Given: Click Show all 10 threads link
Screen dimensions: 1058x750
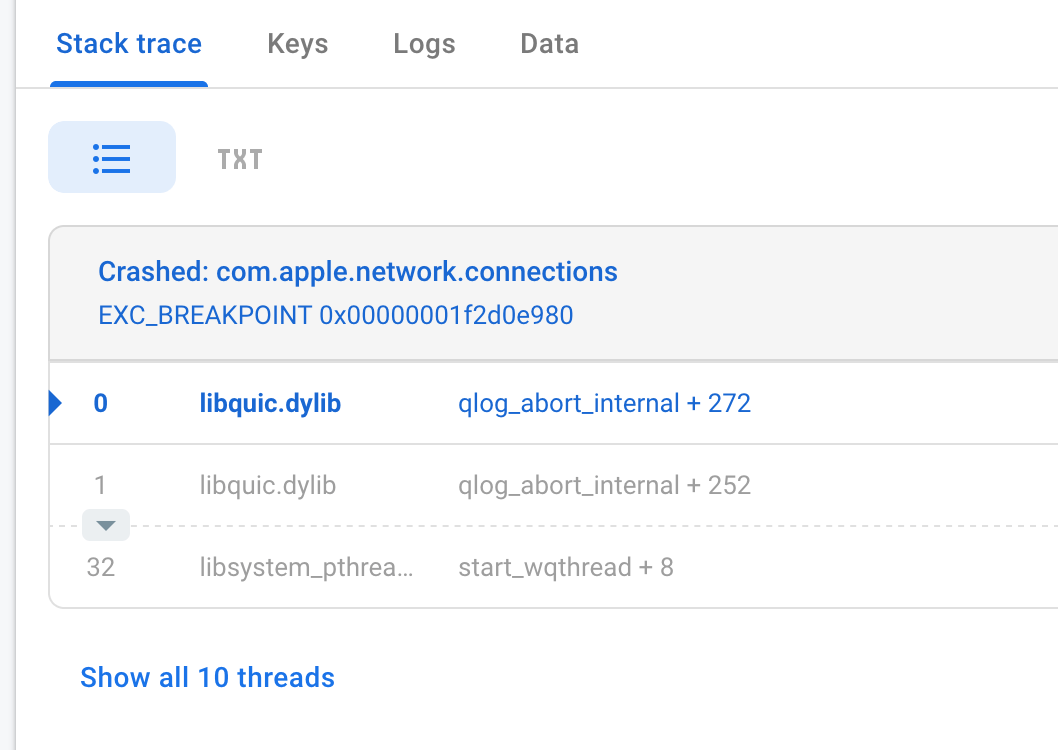Looking at the screenshot, I should click(x=207, y=678).
